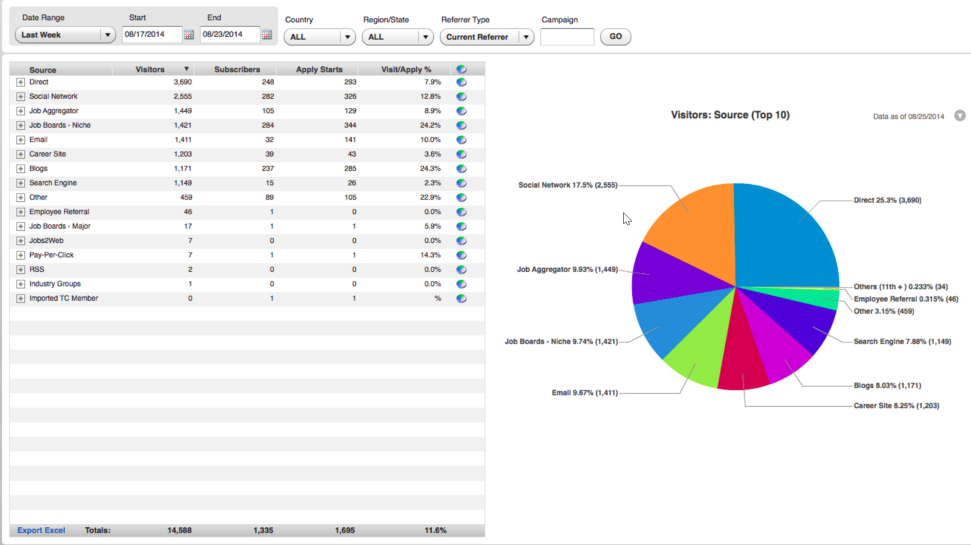Sort by the Visitors column header

pyautogui.click(x=150, y=69)
